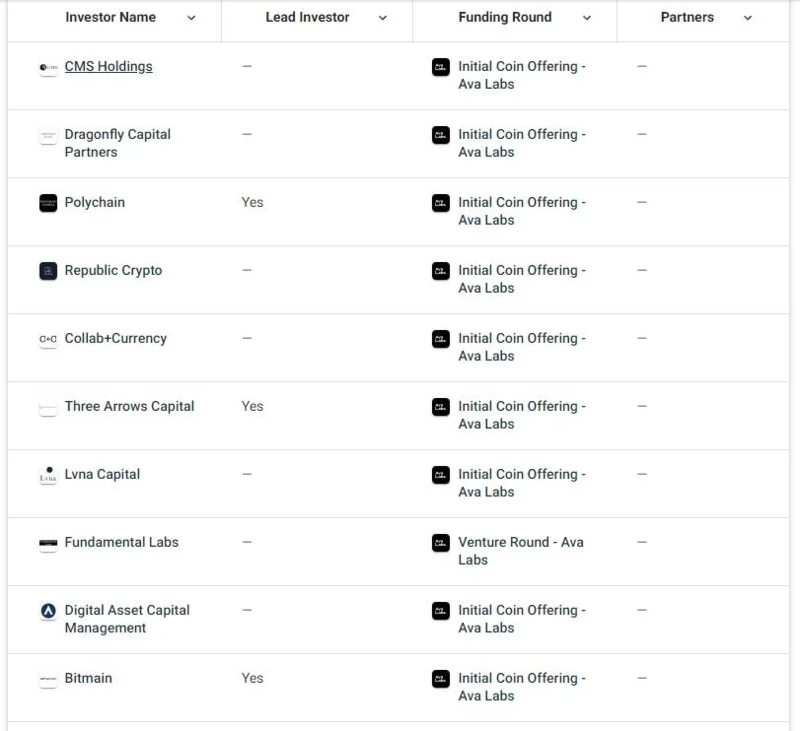800x731 pixels.
Task: Click Ava Labs icon in Bitmain row
Action: click(x=441, y=679)
